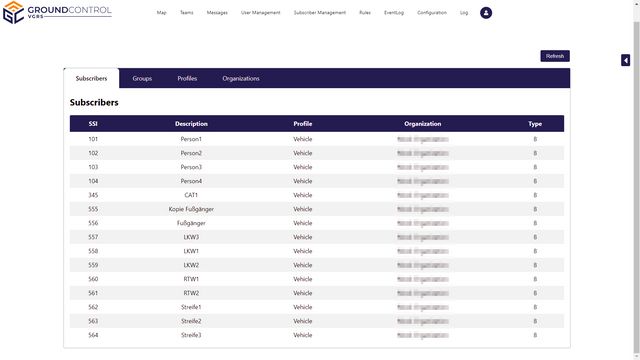Select the Streife3 description
640x360 pixels.
pos(191,335)
